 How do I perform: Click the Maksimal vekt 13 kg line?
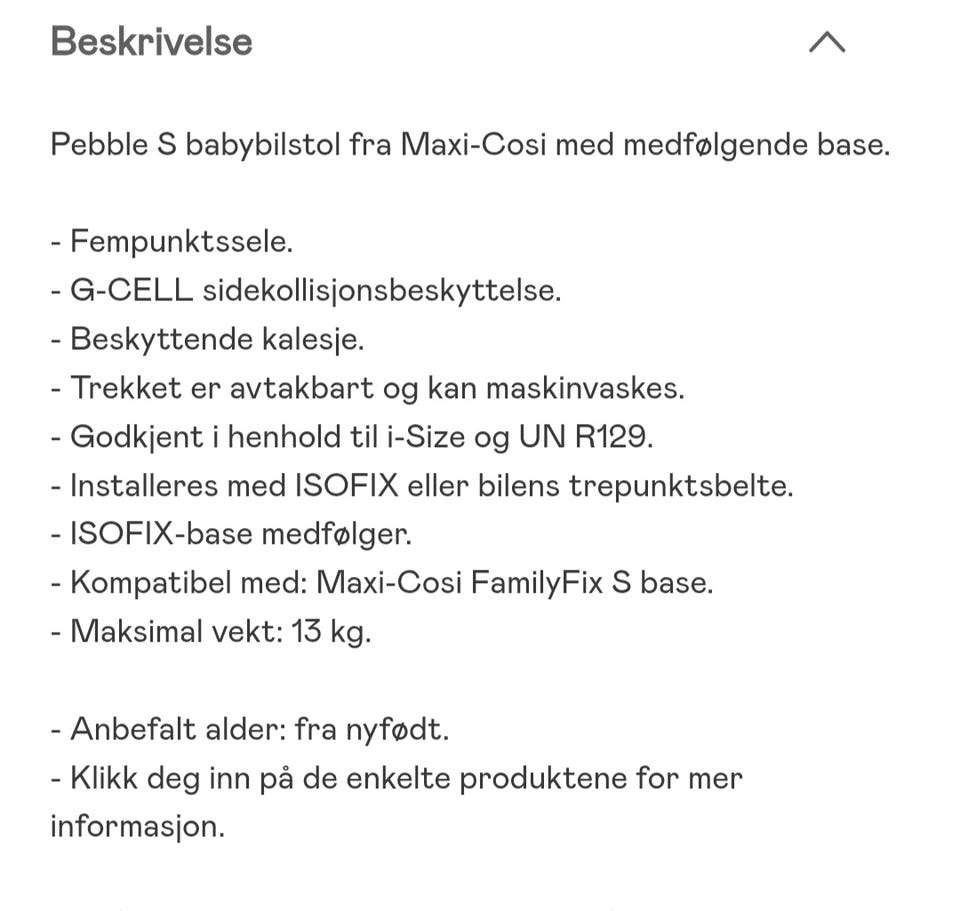pos(211,632)
